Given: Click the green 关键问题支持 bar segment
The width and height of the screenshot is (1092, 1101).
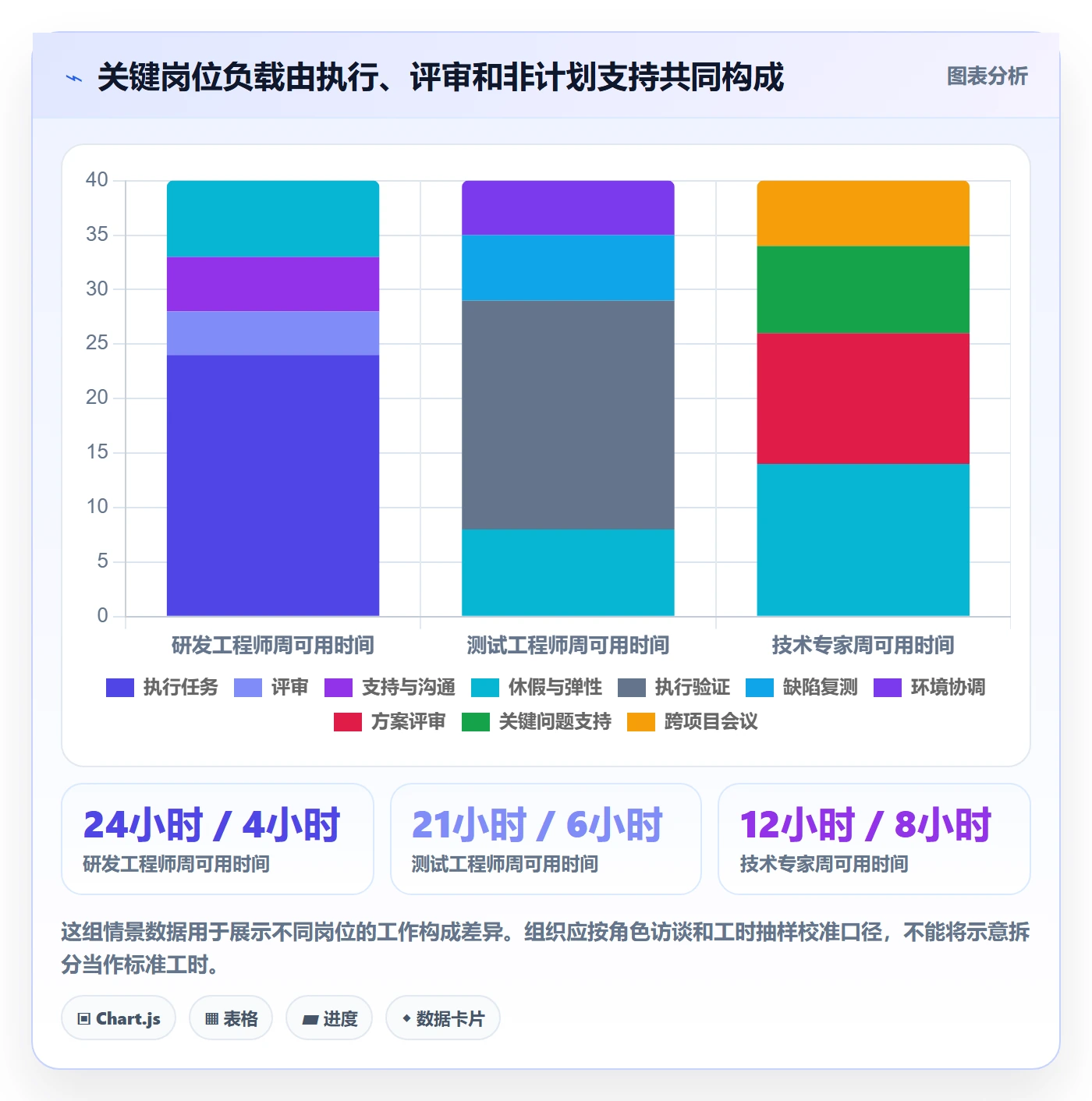Looking at the screenshot, I should click(x=863, y=289).
